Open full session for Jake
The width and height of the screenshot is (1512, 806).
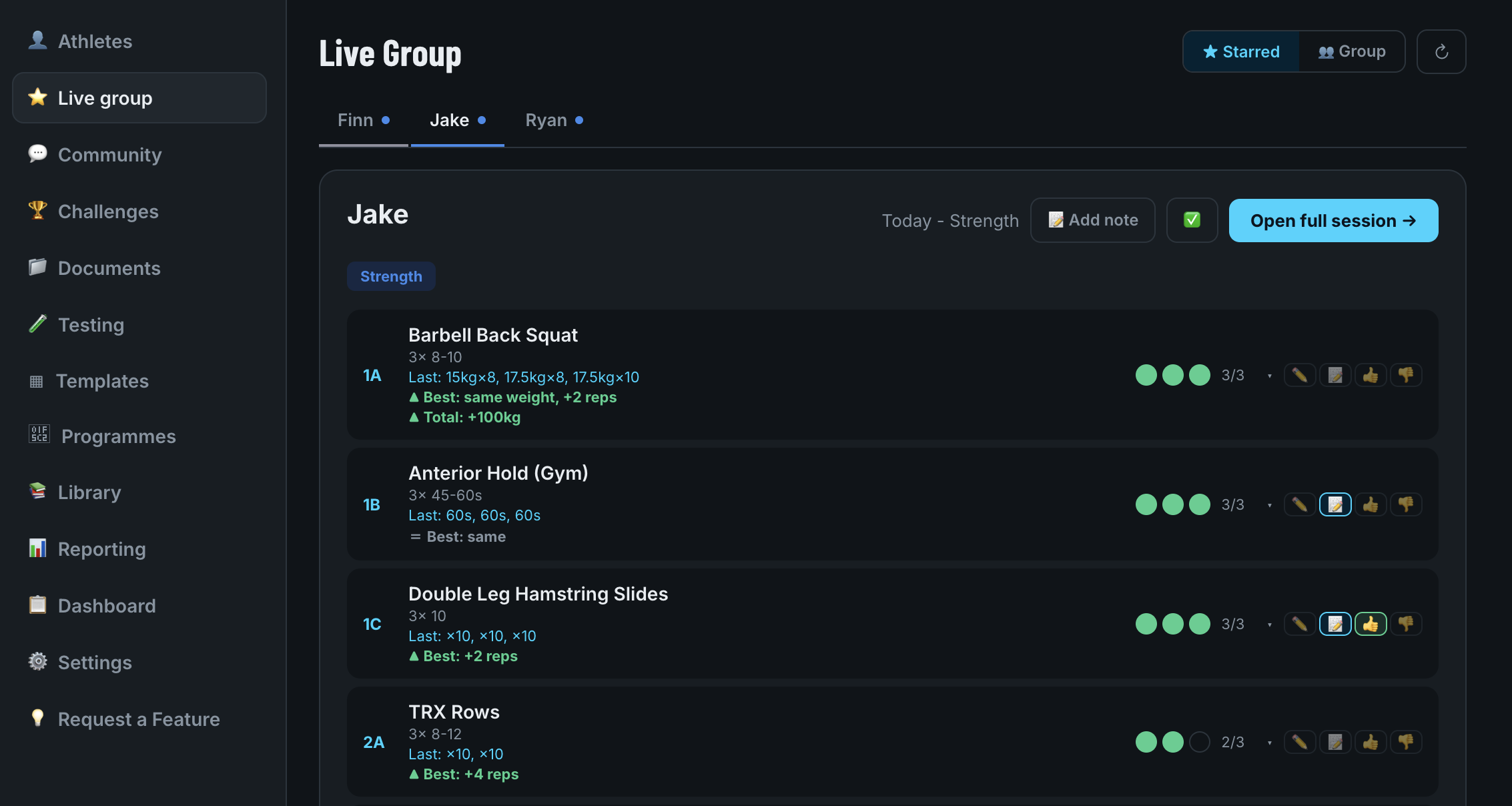point(1333,220)
